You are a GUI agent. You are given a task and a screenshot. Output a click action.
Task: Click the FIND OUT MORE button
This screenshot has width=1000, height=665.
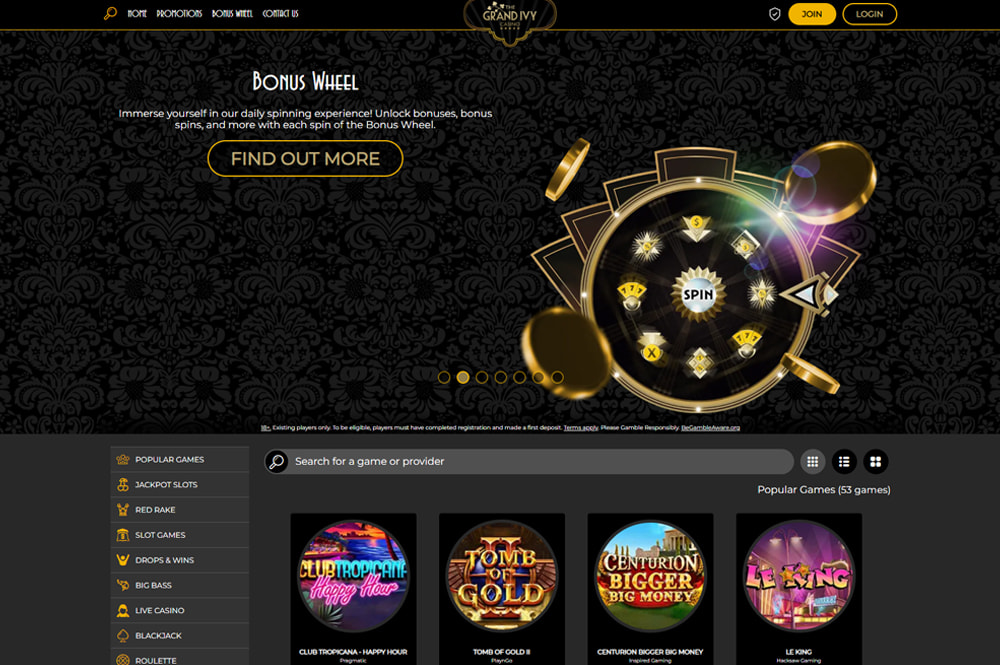tap(305, 158)
